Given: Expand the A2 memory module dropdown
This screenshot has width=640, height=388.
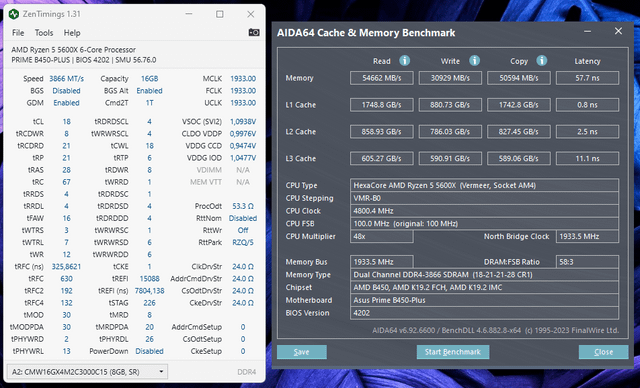Looking at the screenshot, I should pyautogui.click(x=87, y=372).
